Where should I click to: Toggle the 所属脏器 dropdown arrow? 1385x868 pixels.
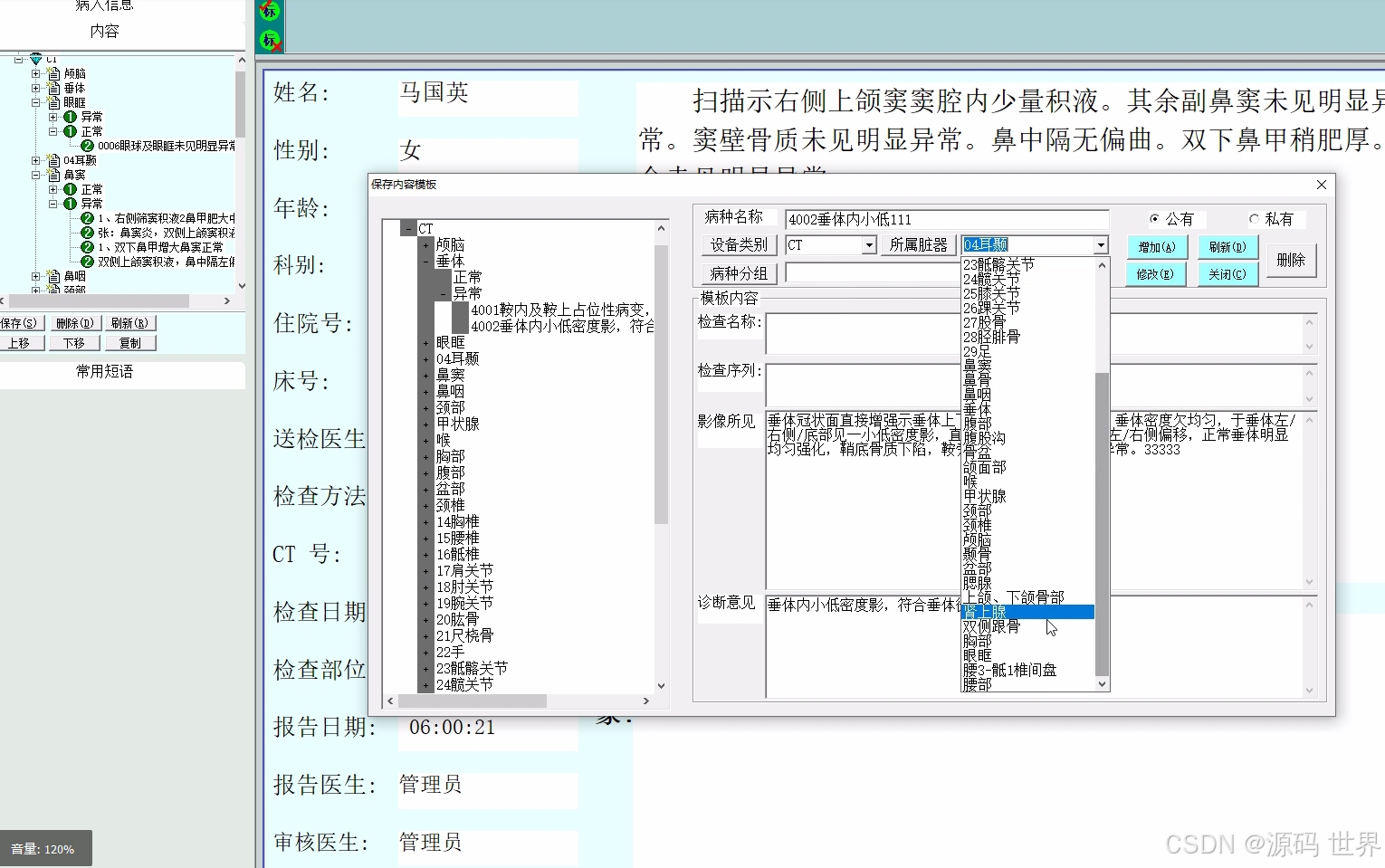click(x=1101, y=245)
